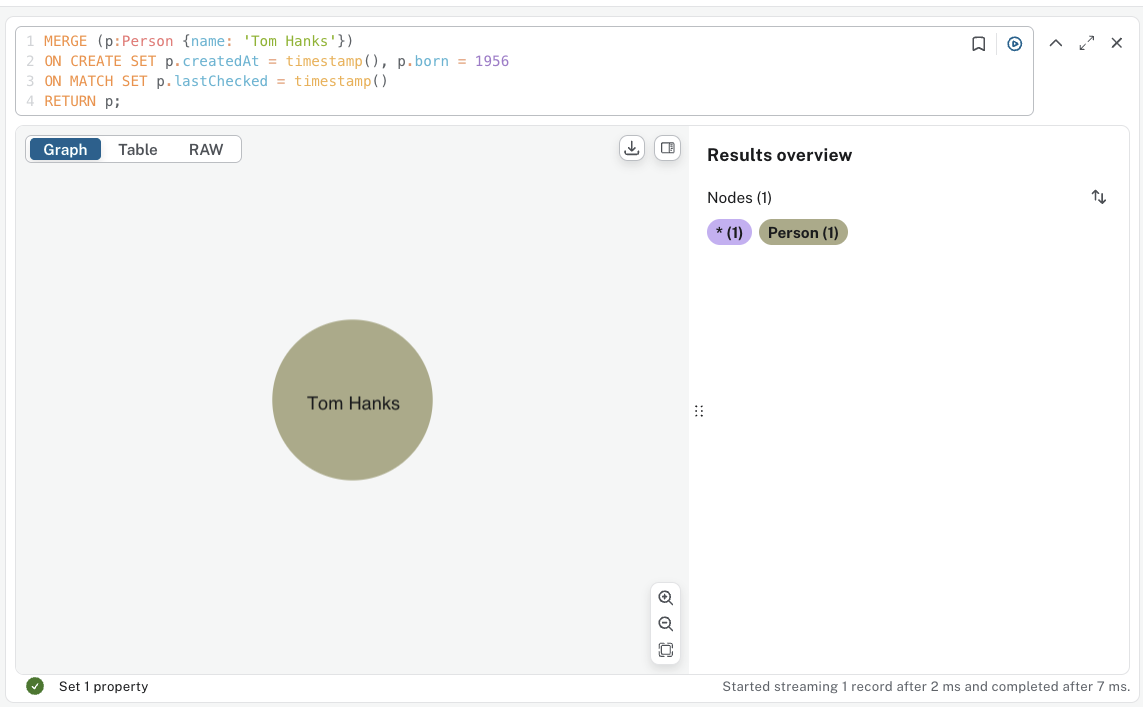The height and width of the screenshot is (707, 1143).
Task: Run the Cypher query with the play icon
Action: 1014,42
